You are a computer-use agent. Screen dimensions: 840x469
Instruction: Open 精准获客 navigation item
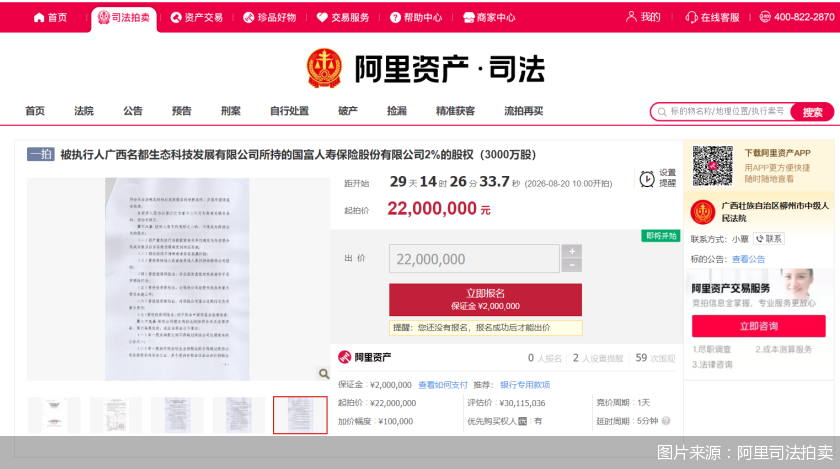tap(455, 111)
